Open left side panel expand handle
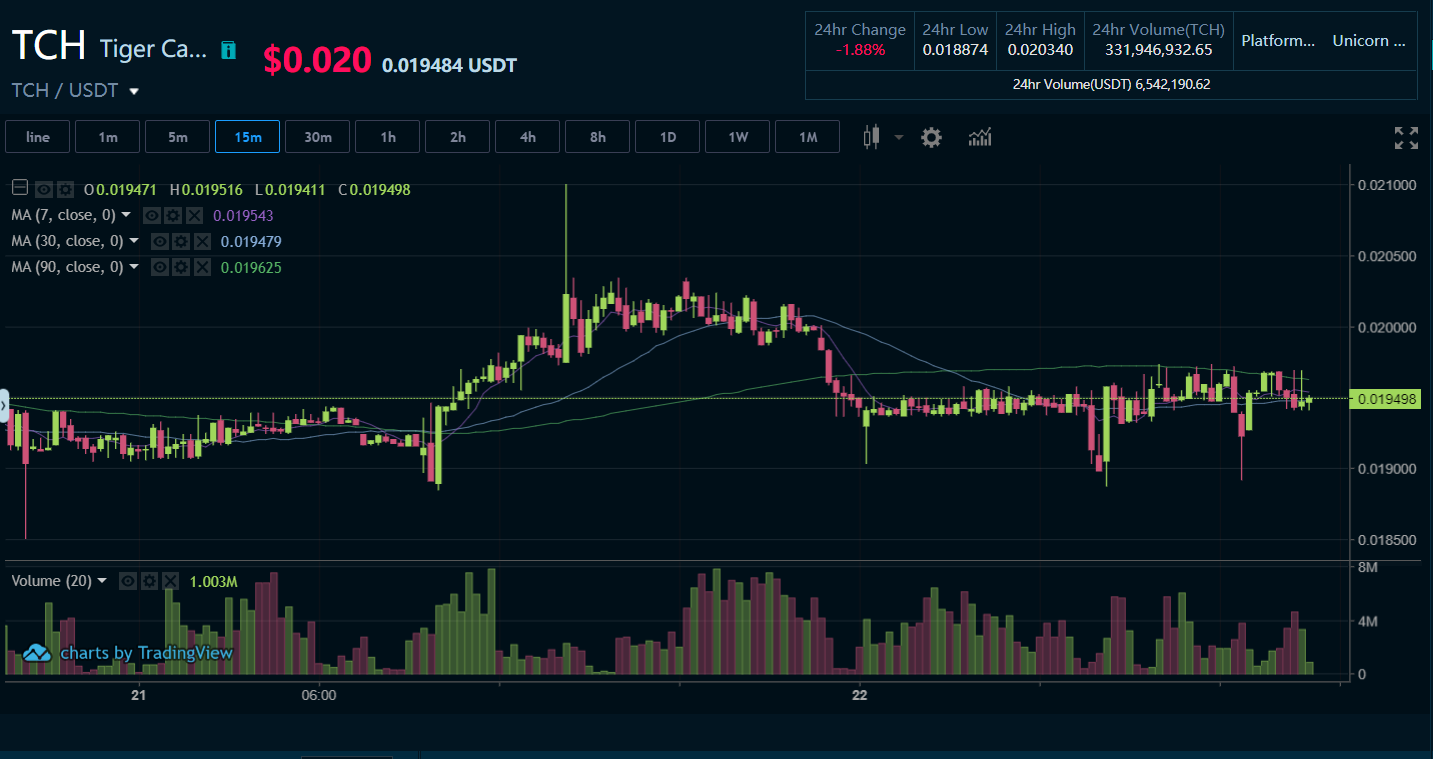Image resolution: width=1433 pixels, height=759 pixels. click(4, 406)
